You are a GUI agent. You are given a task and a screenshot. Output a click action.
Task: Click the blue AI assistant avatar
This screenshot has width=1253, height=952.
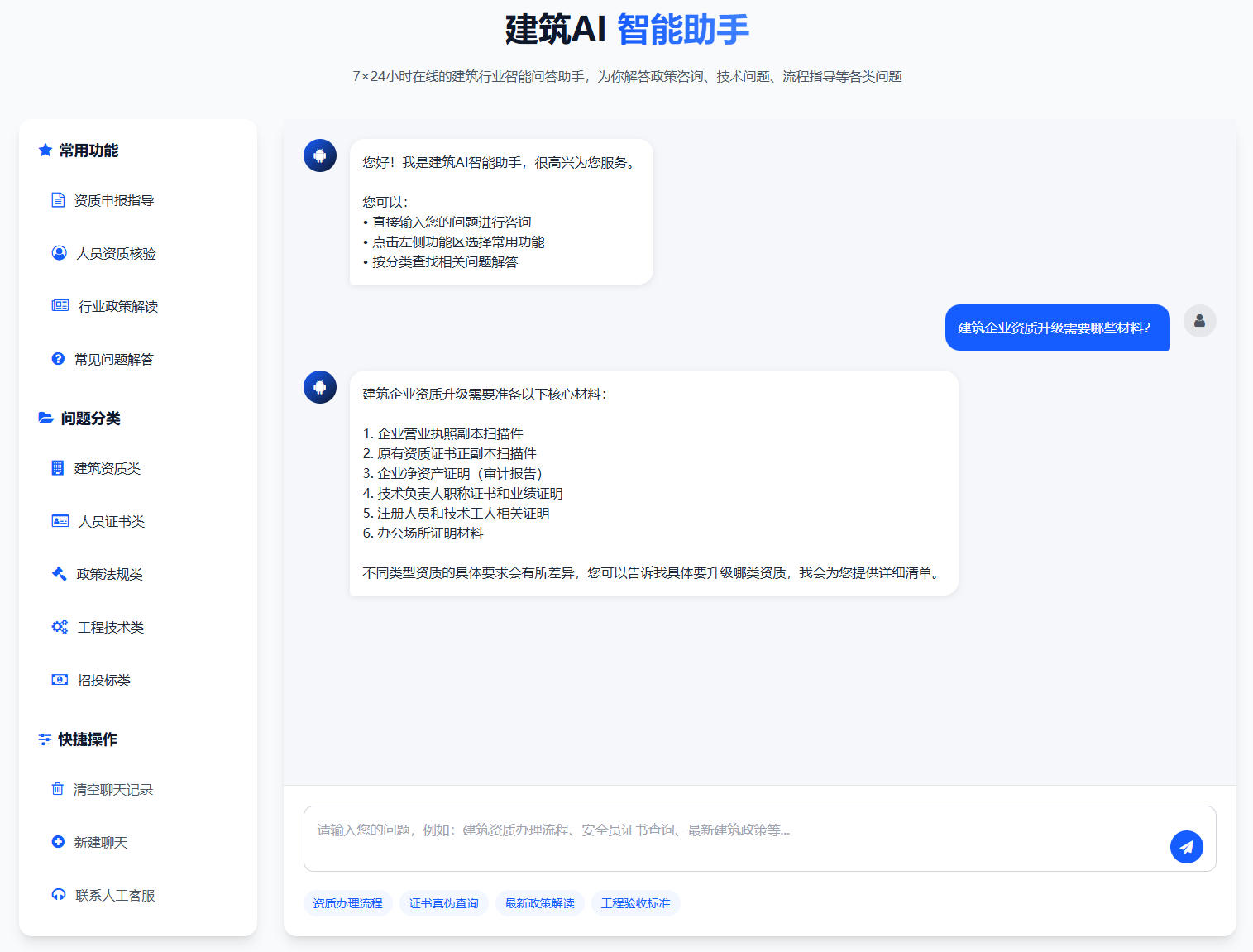pyautogui.click(x=319, y=155)
